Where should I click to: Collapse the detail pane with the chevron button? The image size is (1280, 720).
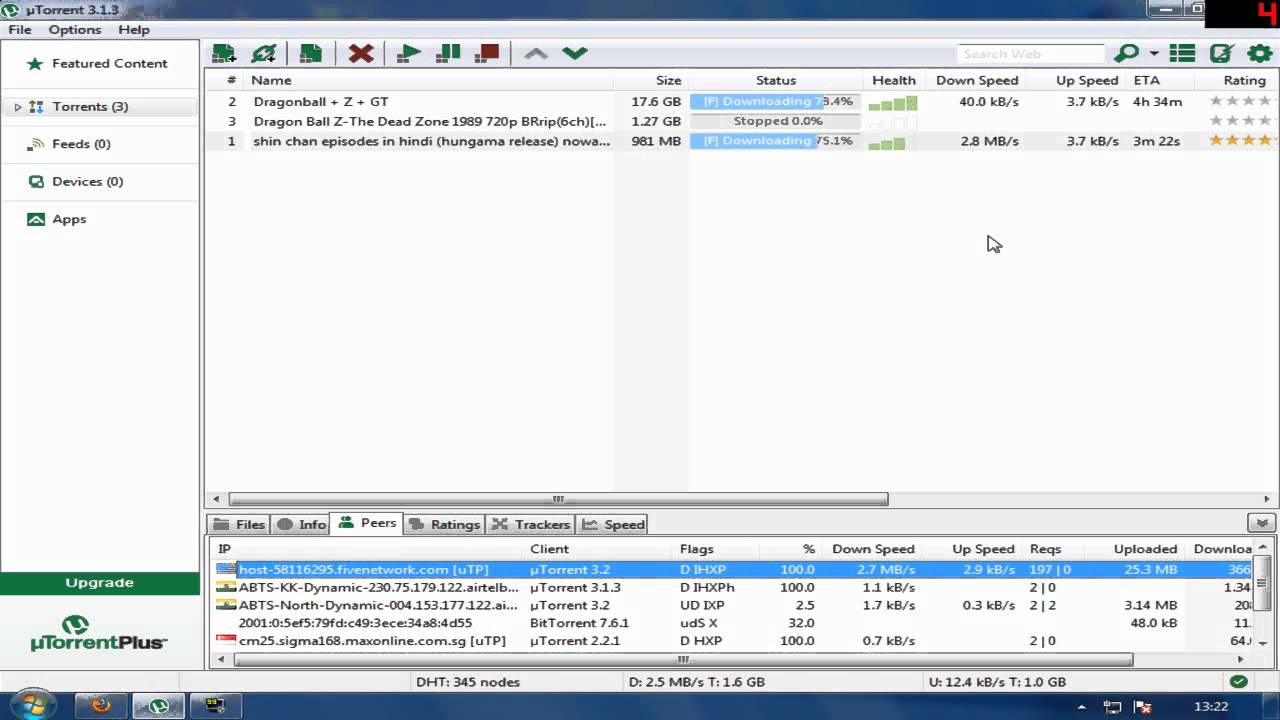1261,523
